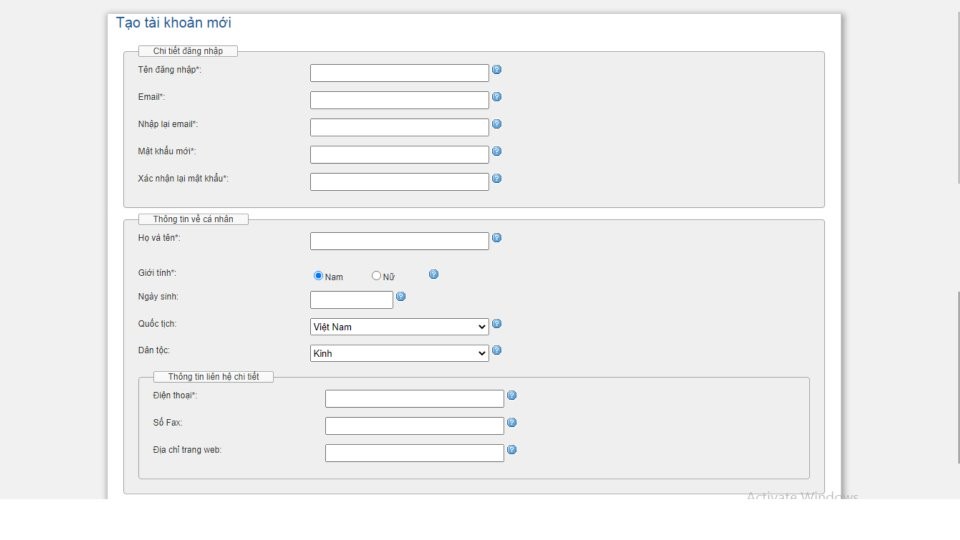
Task: Show help for Điện thoại field
Action: coord(512,395)
